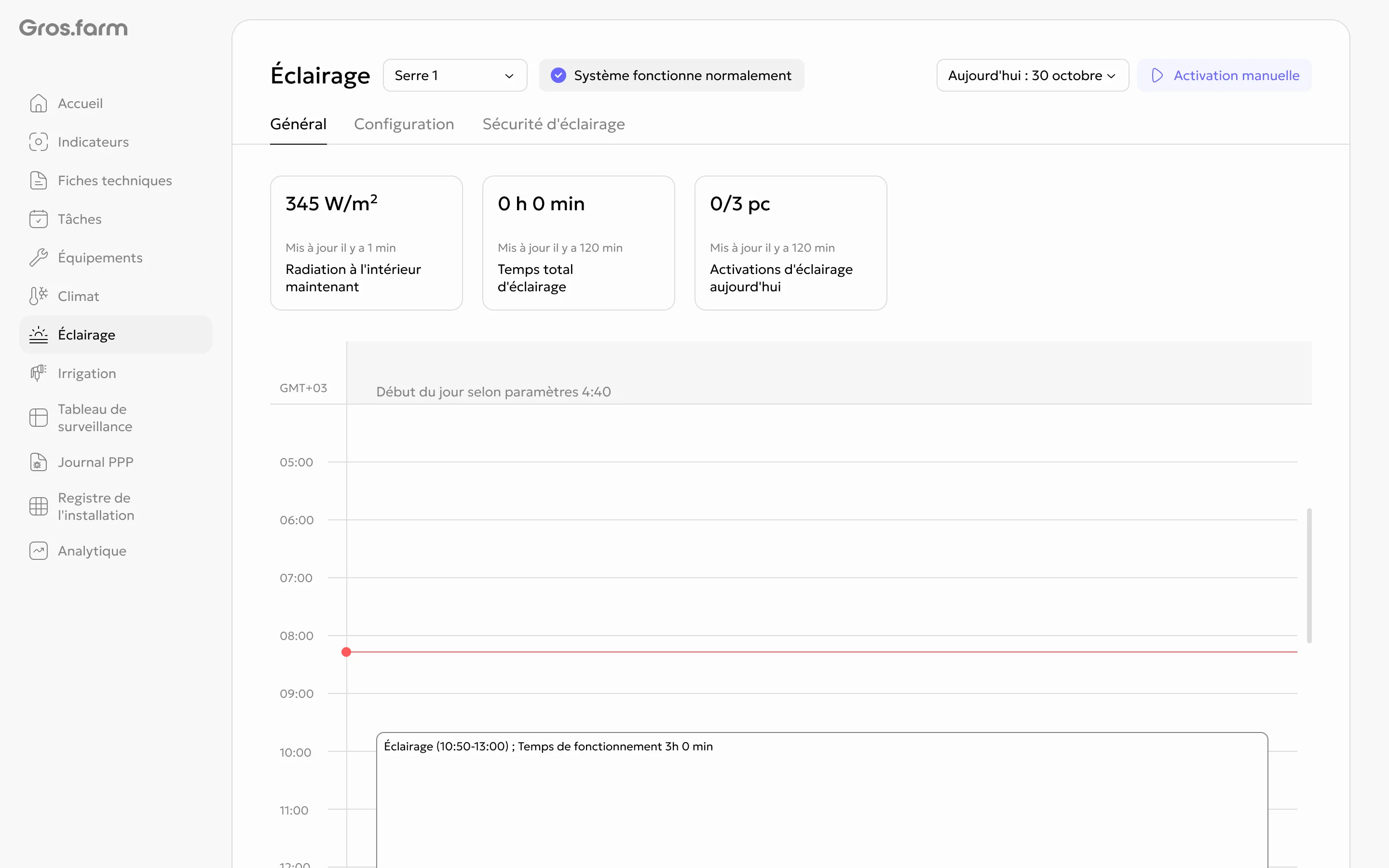
Task: Select the 0 h 0 min lighting time card
Action: pos(579,243)
